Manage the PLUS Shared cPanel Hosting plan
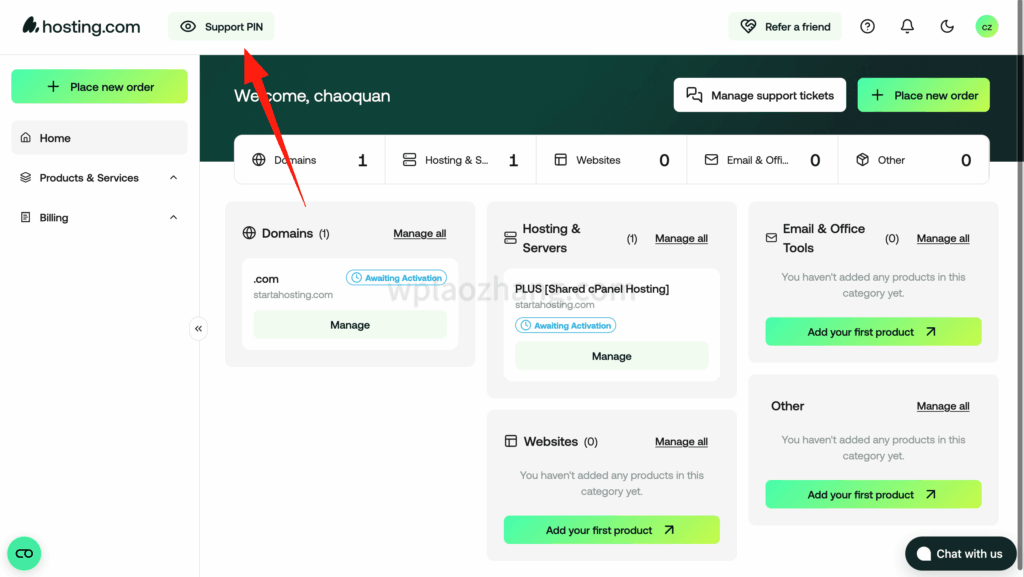The height and width of the screenshot is (577, 1024). pyautogui.click(x=611, y=356)
